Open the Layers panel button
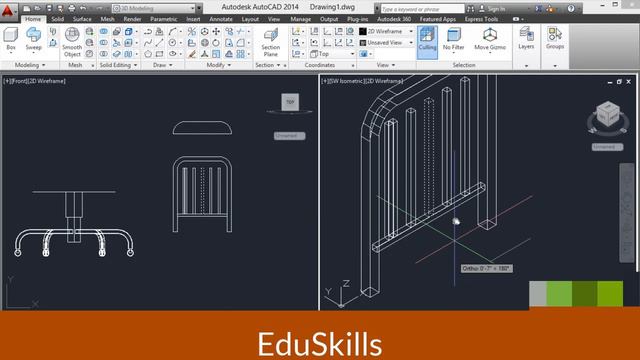The width and height of the screenshot is (640, 360). [526, 39]
